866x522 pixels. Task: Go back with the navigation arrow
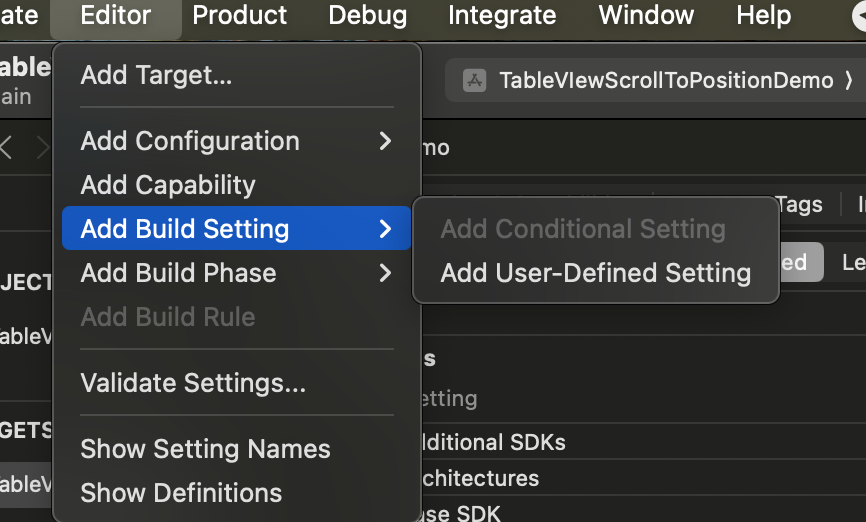pyautogui.click(x=8, y=148)
